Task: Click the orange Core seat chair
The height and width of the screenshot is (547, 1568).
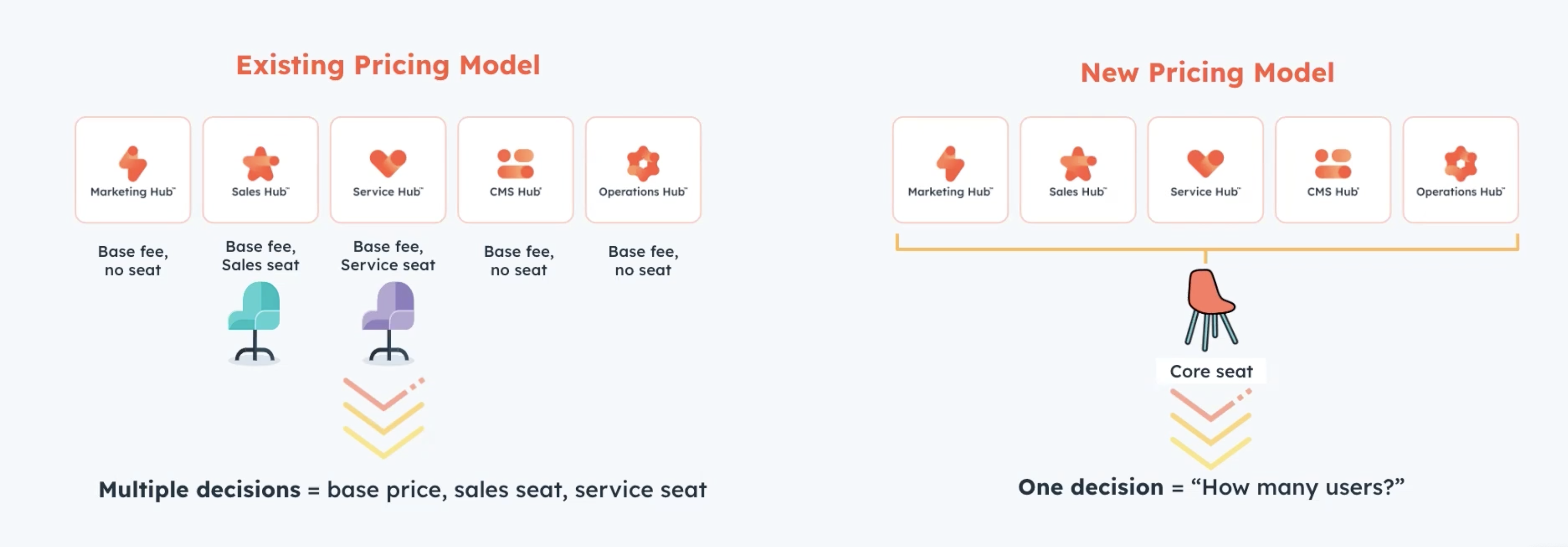Action: coord(1210,308)
